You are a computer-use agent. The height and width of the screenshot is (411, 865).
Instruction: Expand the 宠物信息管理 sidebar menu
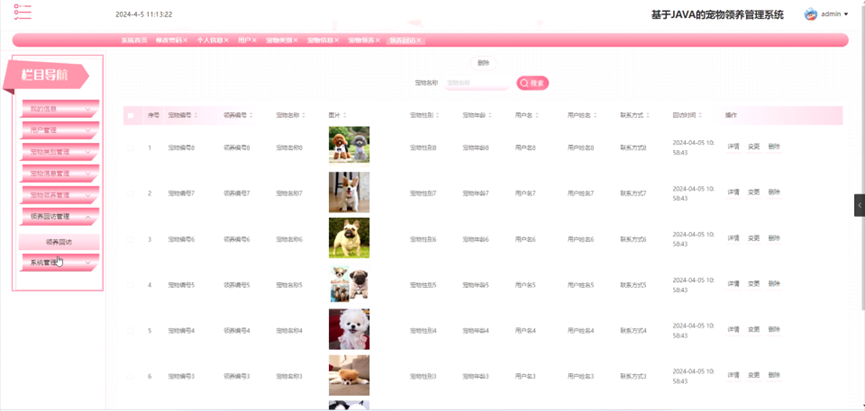click(x=60, y=173)
